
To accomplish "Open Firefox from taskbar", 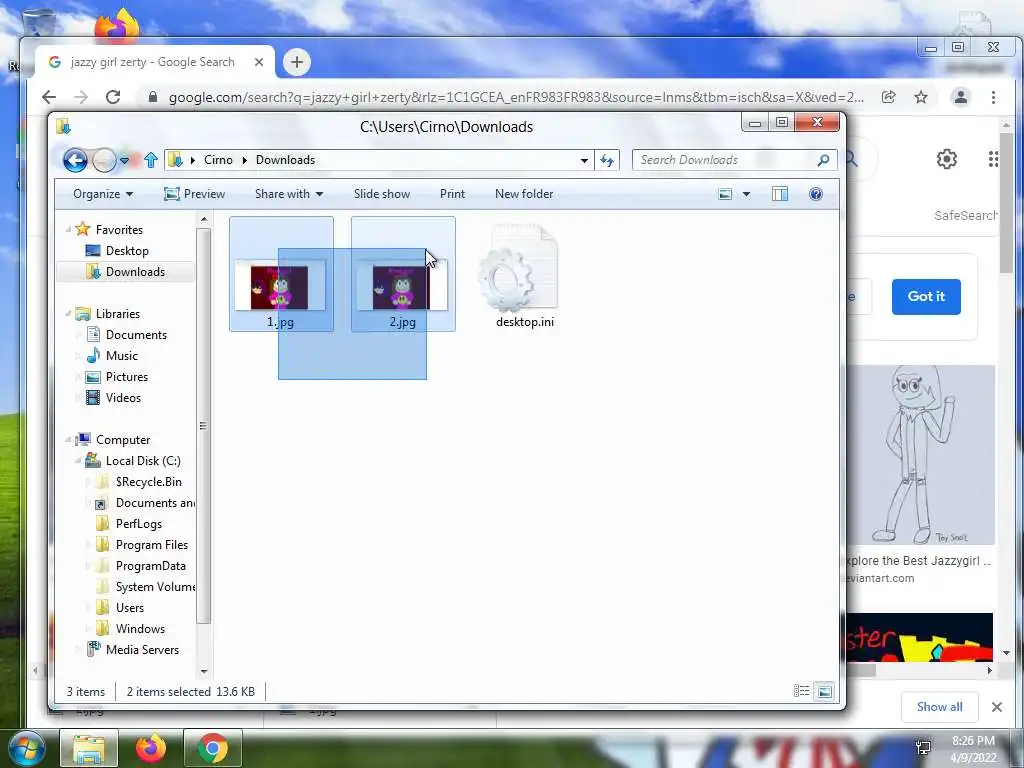I will coord(151,748).
